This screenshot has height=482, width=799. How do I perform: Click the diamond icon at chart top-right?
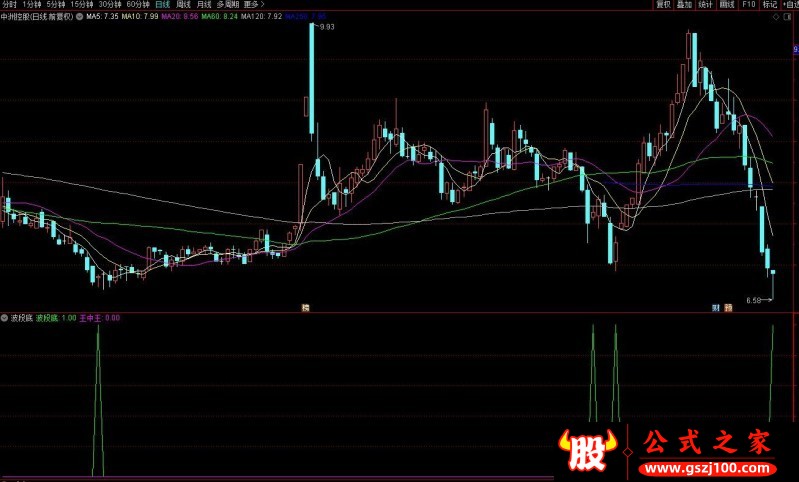[776, 17]
